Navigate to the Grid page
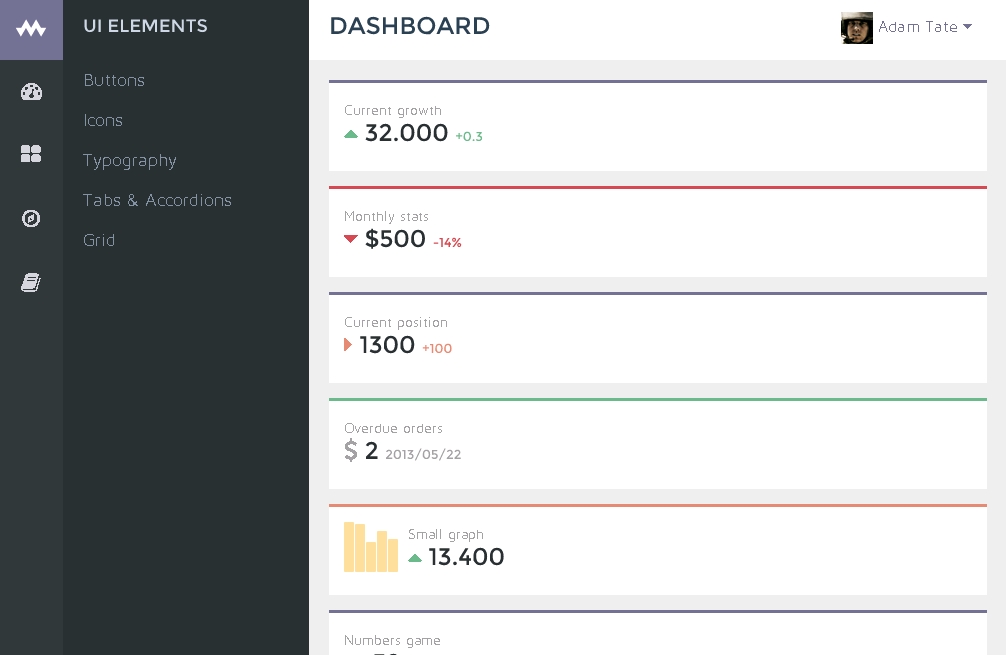The image size is (1006, 655). point(99,240)
